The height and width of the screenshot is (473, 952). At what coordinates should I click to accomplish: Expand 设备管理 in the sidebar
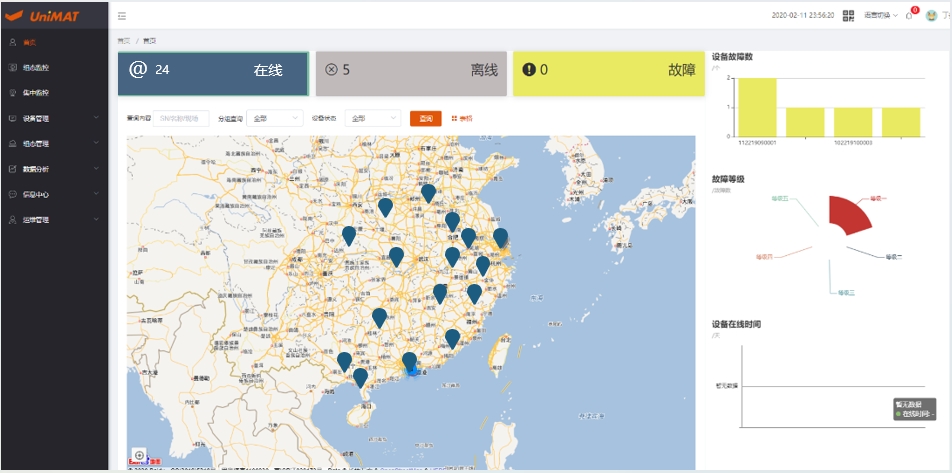coord(54,118)
